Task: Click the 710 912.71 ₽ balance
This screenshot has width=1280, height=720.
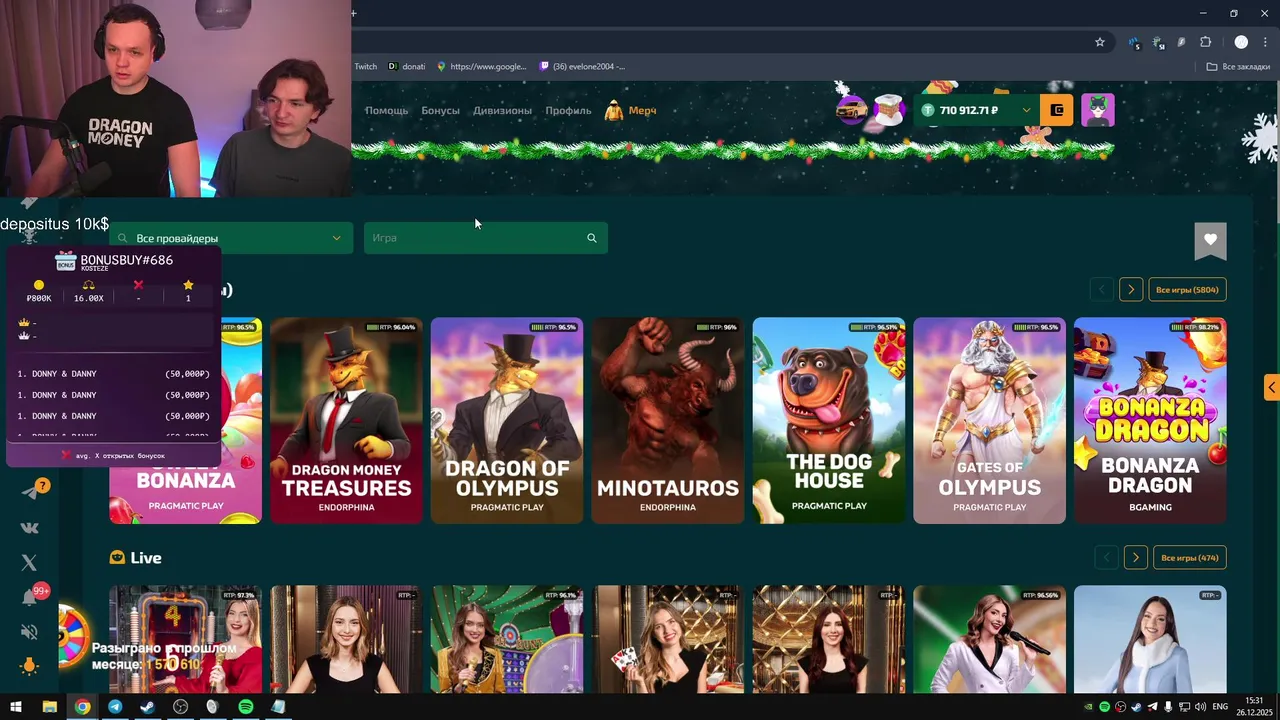Action: click(968, 110)
